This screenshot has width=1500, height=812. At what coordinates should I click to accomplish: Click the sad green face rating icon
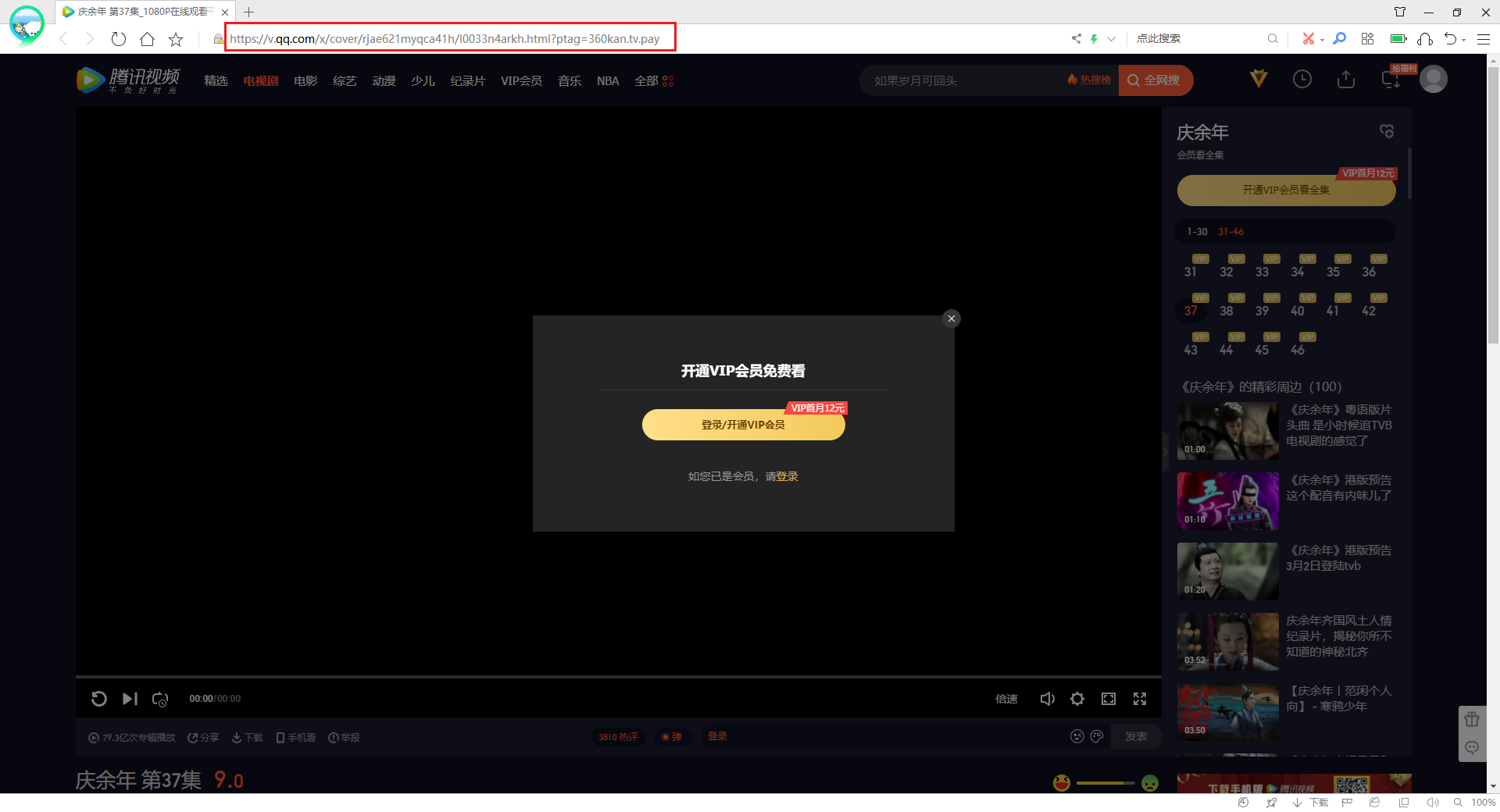click(1150, 782)
